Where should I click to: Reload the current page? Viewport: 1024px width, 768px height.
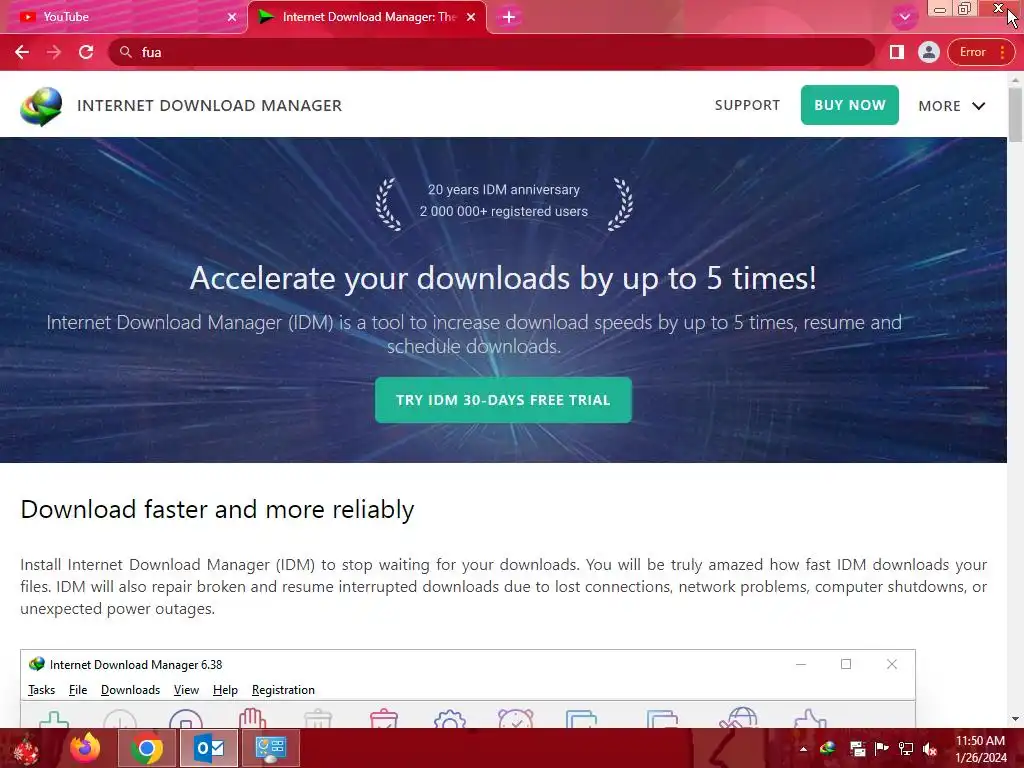(86, 52)
